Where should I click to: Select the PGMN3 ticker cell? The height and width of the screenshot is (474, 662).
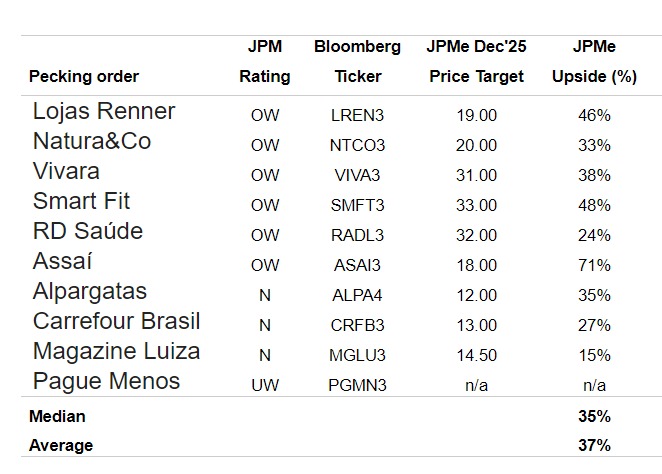[x=357, y=385]
